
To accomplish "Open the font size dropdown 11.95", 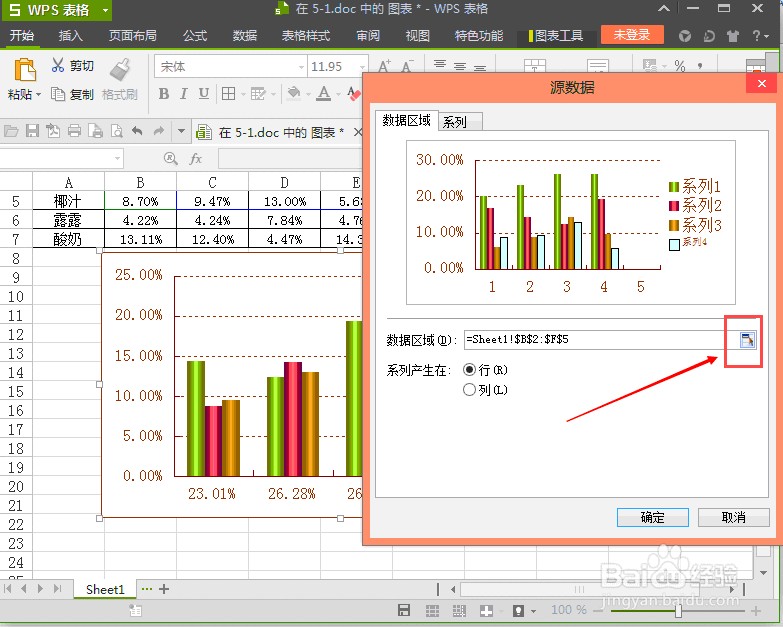I will [362, 67].
